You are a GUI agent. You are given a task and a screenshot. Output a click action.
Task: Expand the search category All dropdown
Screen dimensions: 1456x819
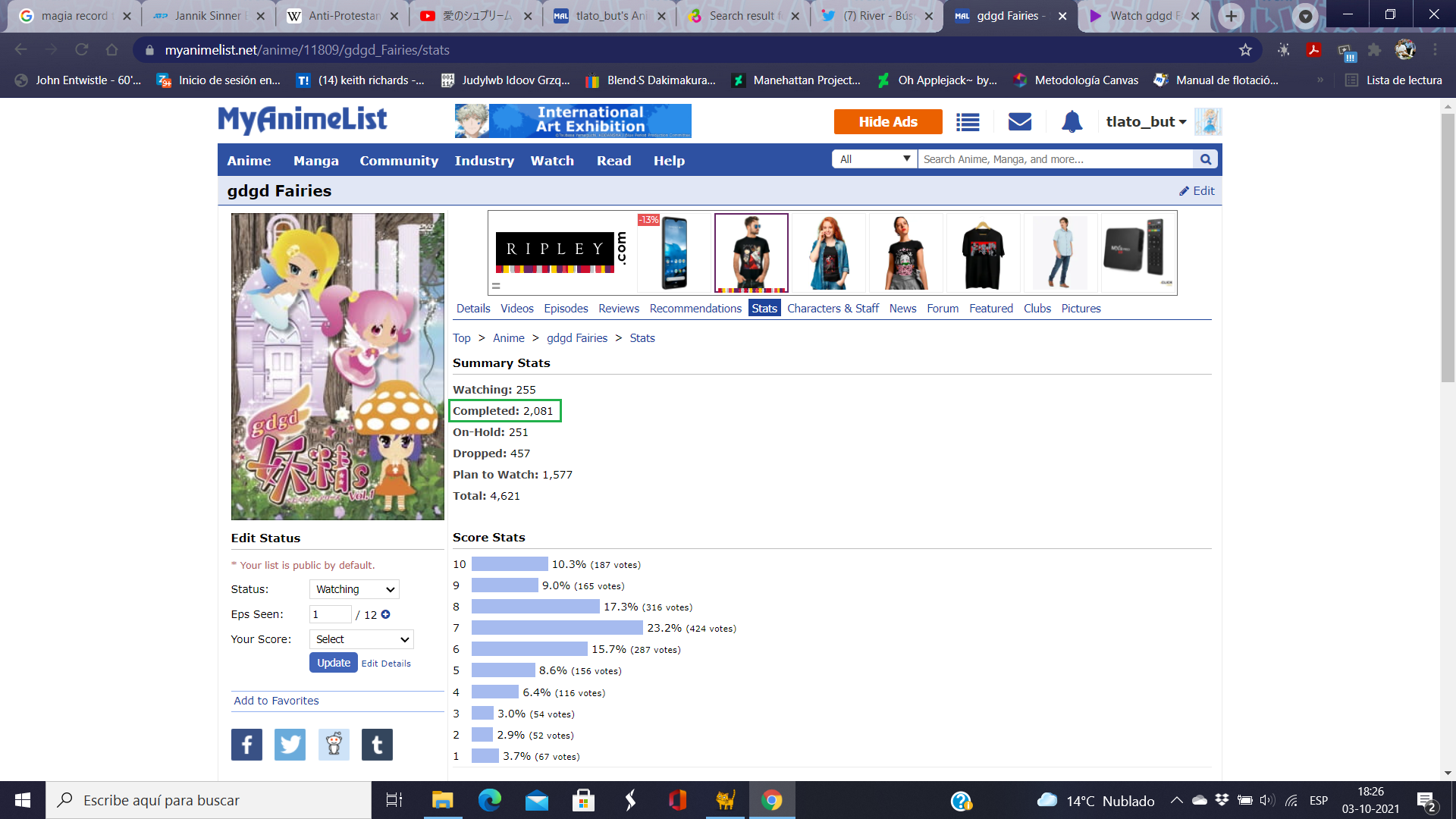click(874, 159)
